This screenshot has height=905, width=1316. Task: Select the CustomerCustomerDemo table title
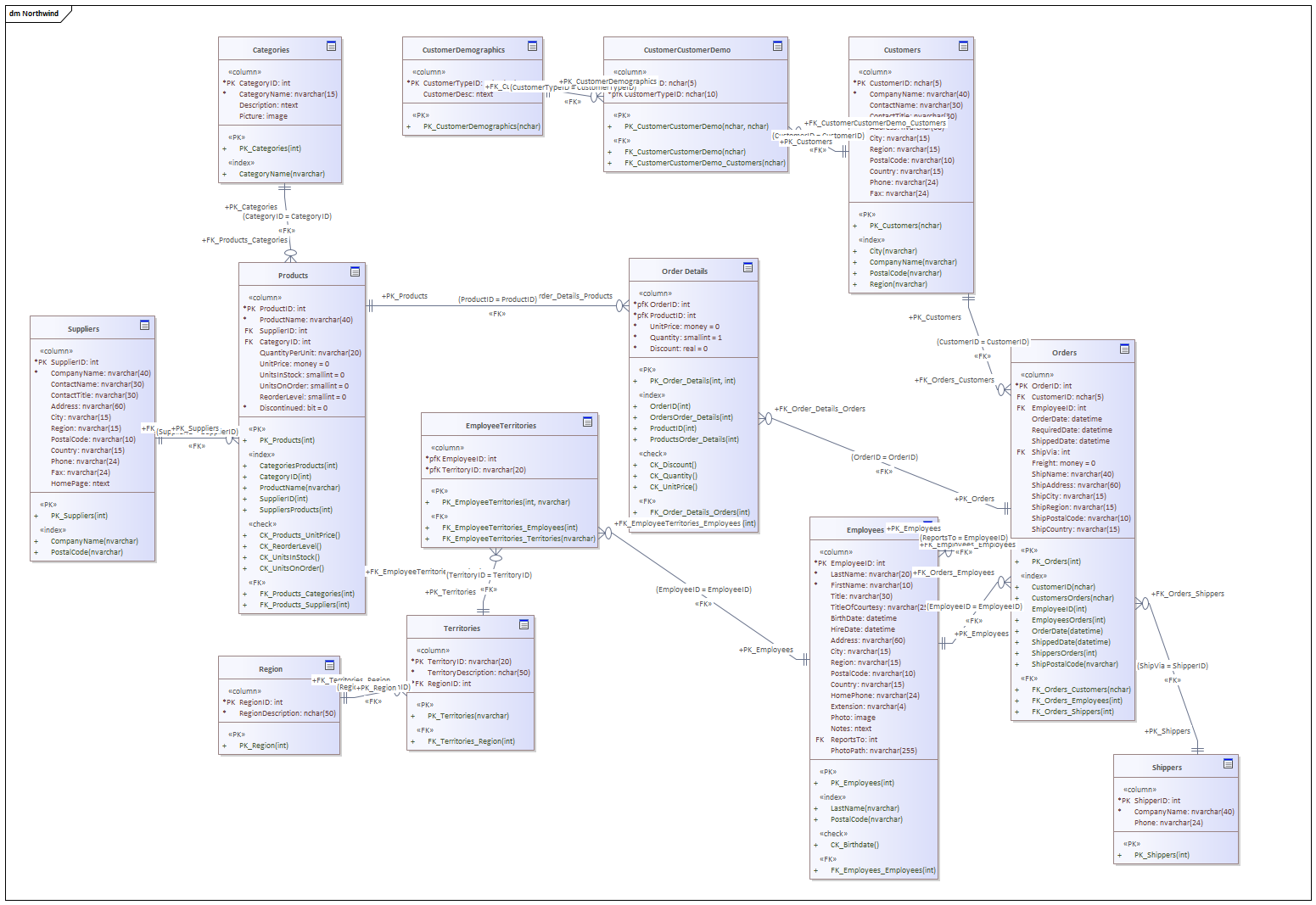point(686,50)
